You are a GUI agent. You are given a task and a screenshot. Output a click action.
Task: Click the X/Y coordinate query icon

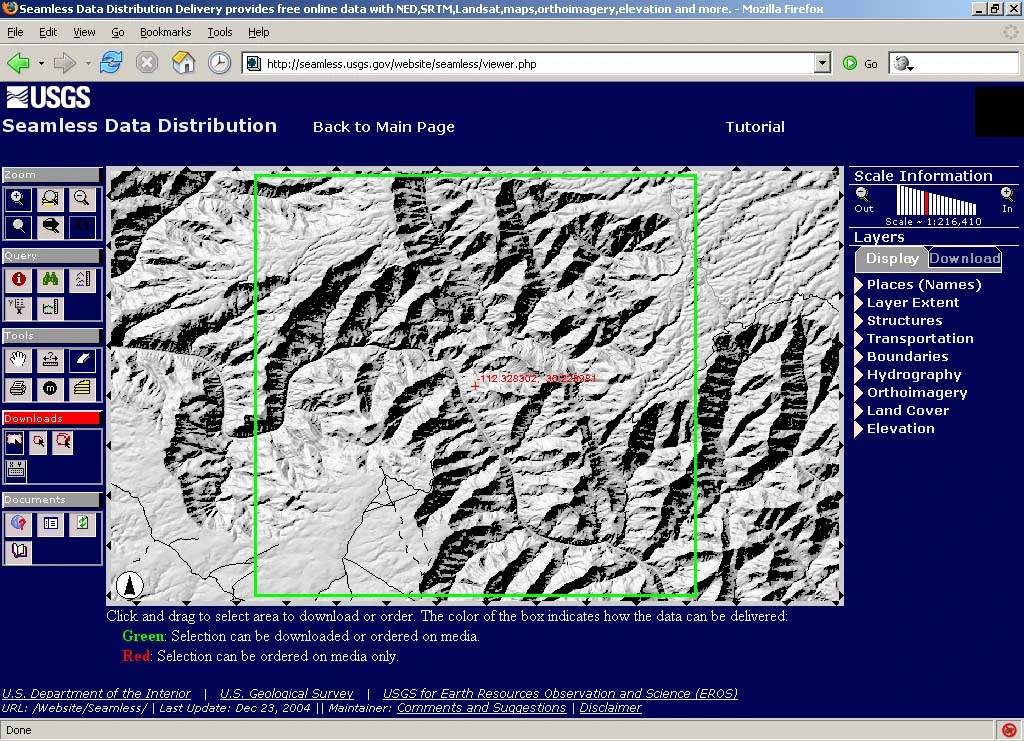click(18, 307)
